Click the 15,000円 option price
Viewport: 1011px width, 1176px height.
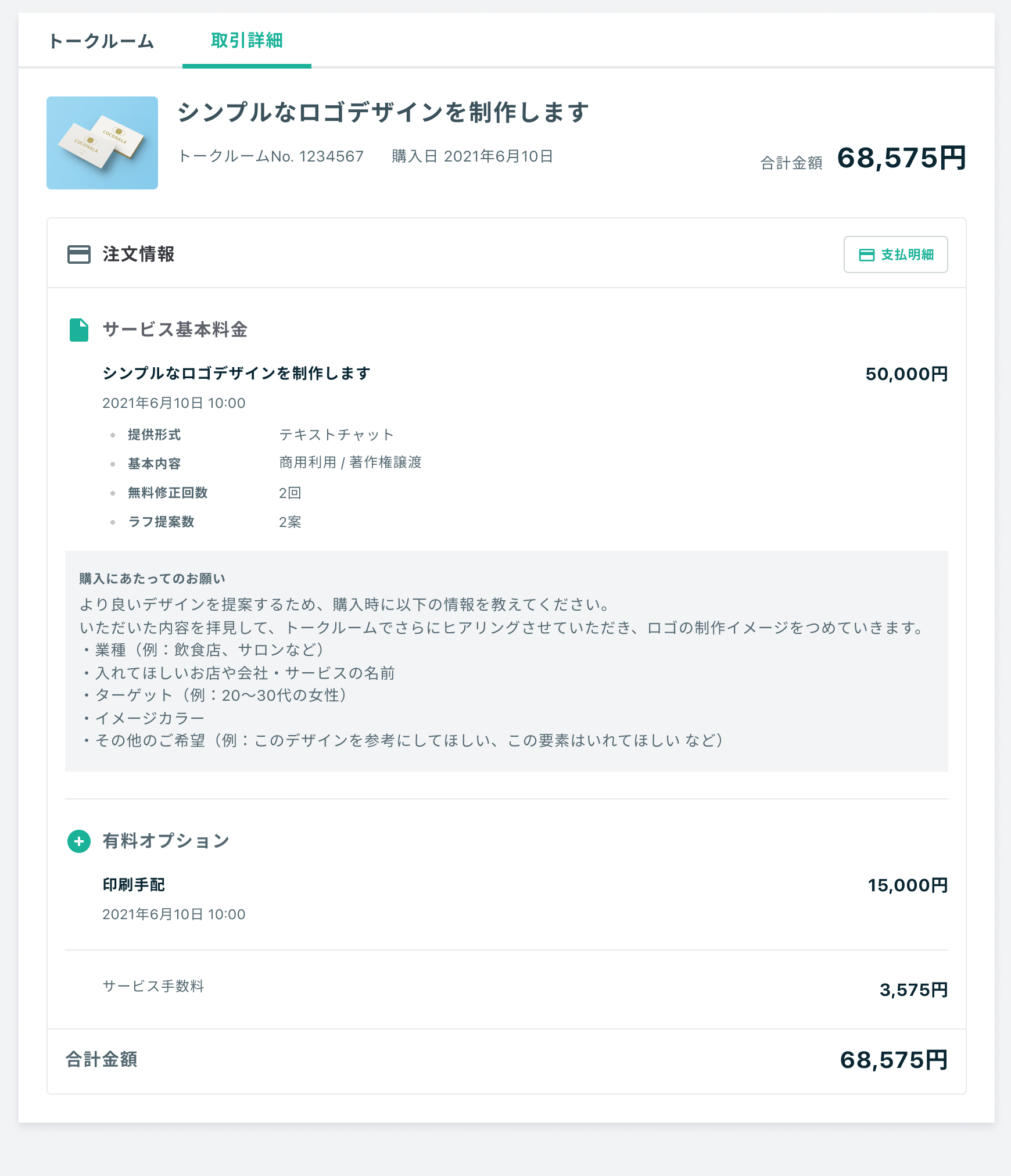(908, 885)
